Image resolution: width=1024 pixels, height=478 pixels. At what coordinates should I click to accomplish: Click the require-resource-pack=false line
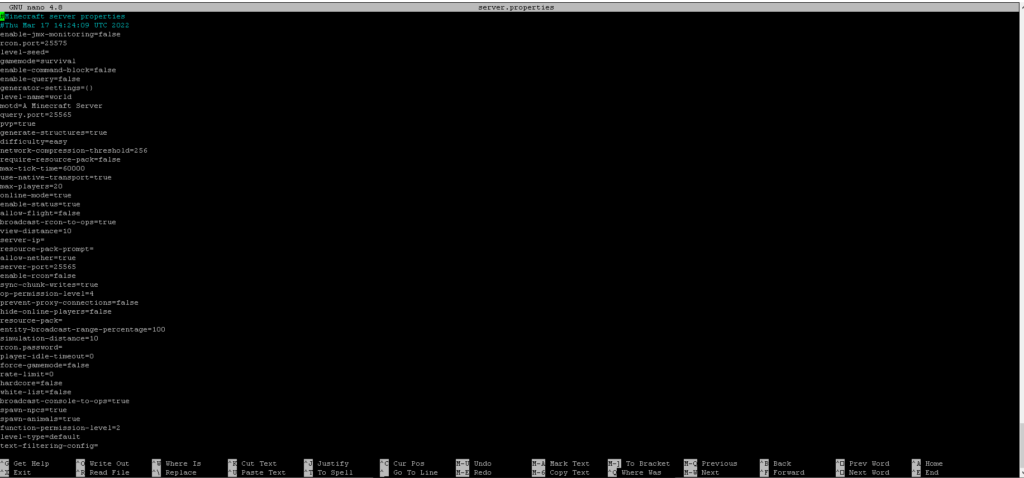60,159
